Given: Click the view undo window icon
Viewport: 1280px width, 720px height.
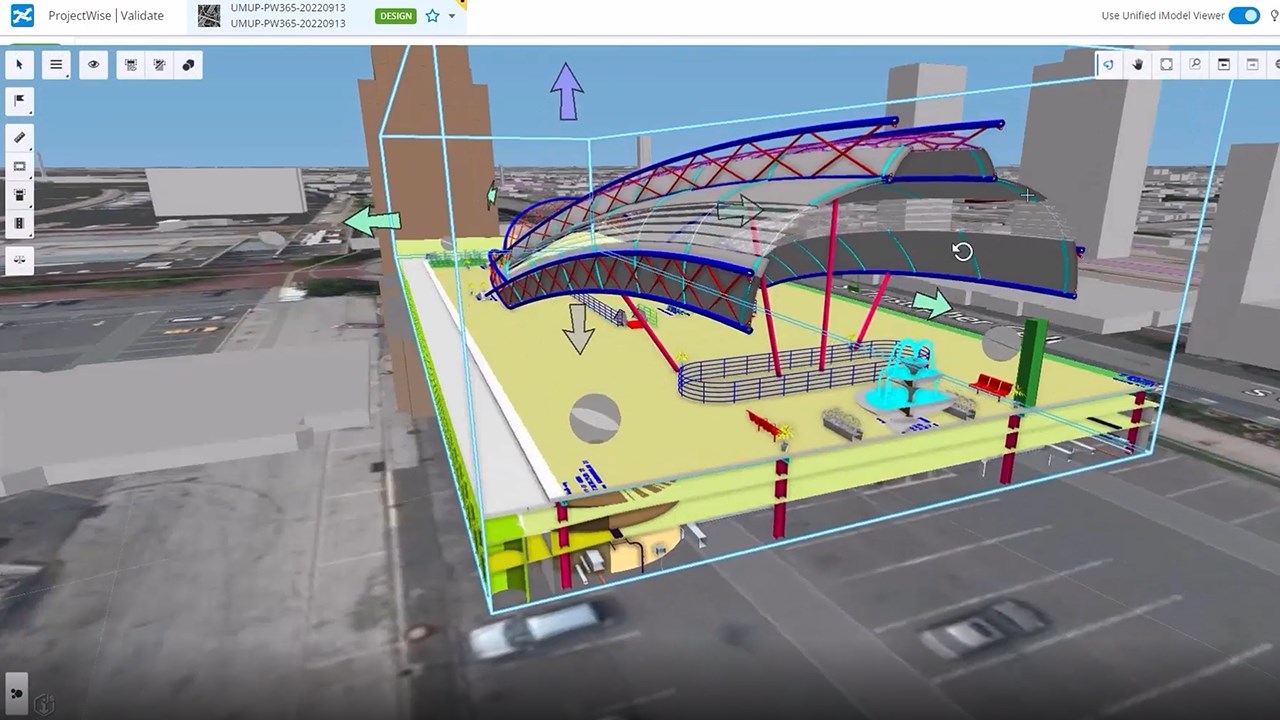Looking at the screenshot, I should [x=1223, y=65].
